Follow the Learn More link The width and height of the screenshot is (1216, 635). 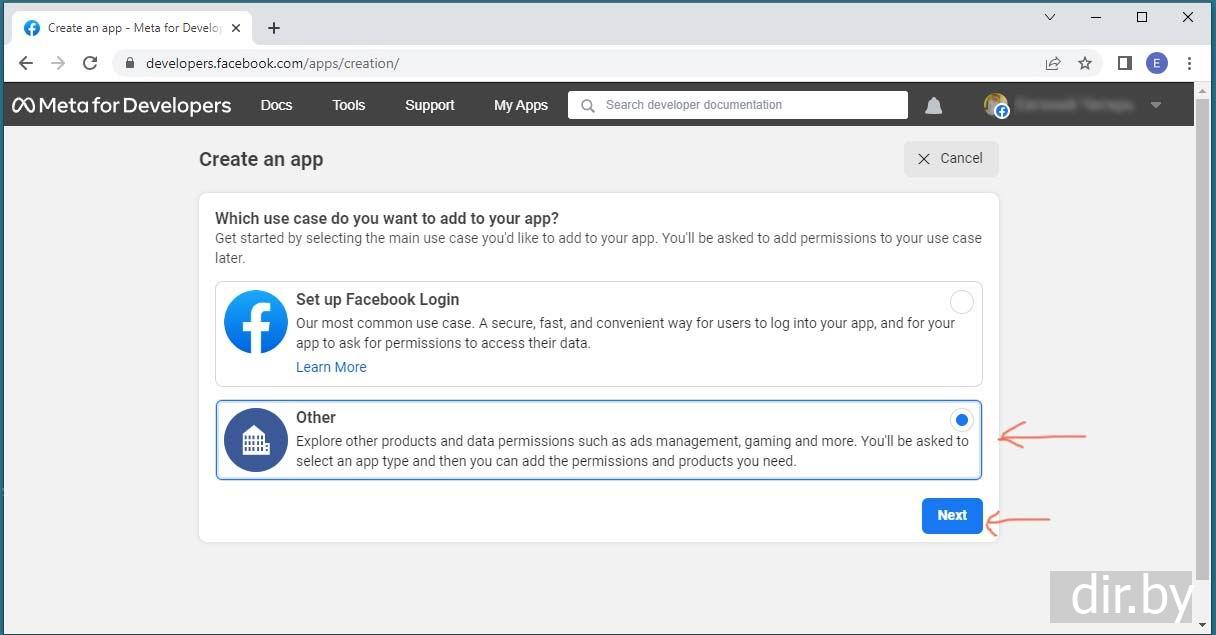pos(331,367)
